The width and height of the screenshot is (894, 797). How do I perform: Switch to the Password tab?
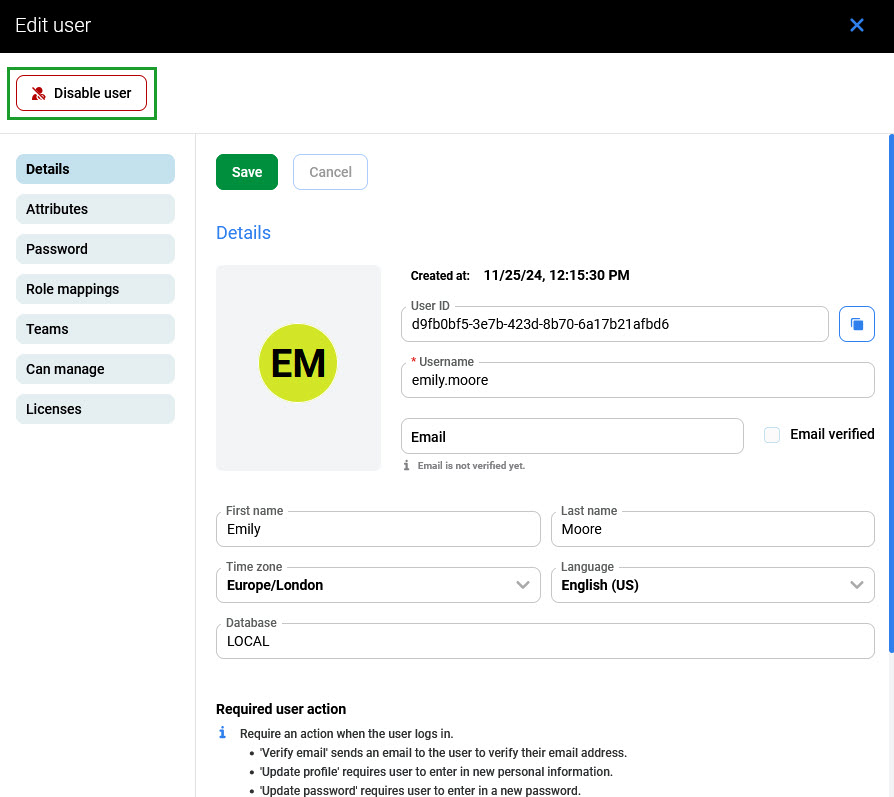coord(95,249)
